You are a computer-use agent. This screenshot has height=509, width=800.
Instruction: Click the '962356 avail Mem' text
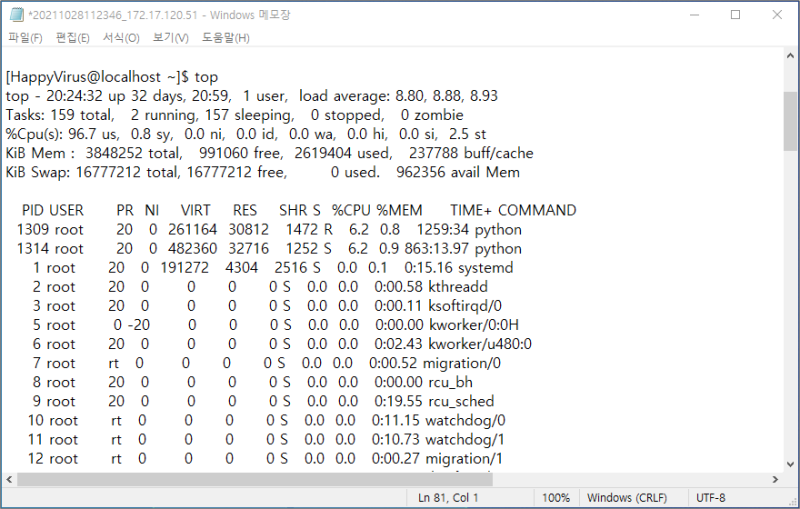(x=458, y=172)
